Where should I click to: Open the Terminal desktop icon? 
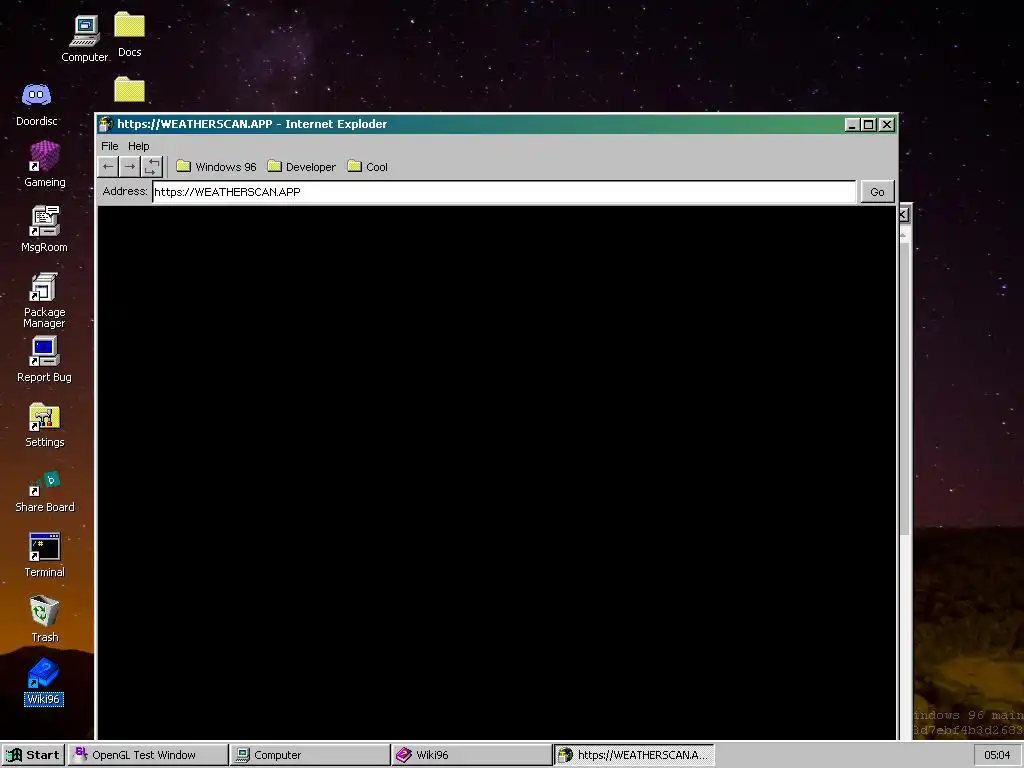tap(44, 555)
